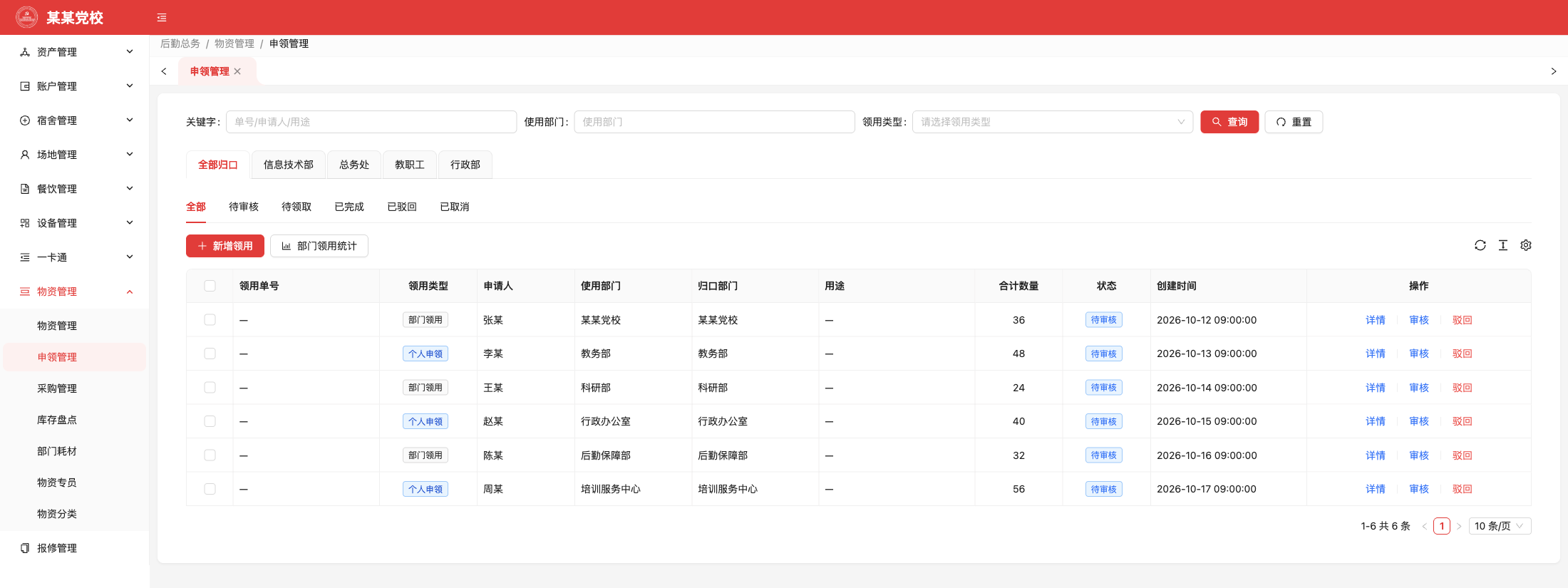
Task: Refresh the table with the reload icon
Action: pyautogui.click(x=1480, y=245)
